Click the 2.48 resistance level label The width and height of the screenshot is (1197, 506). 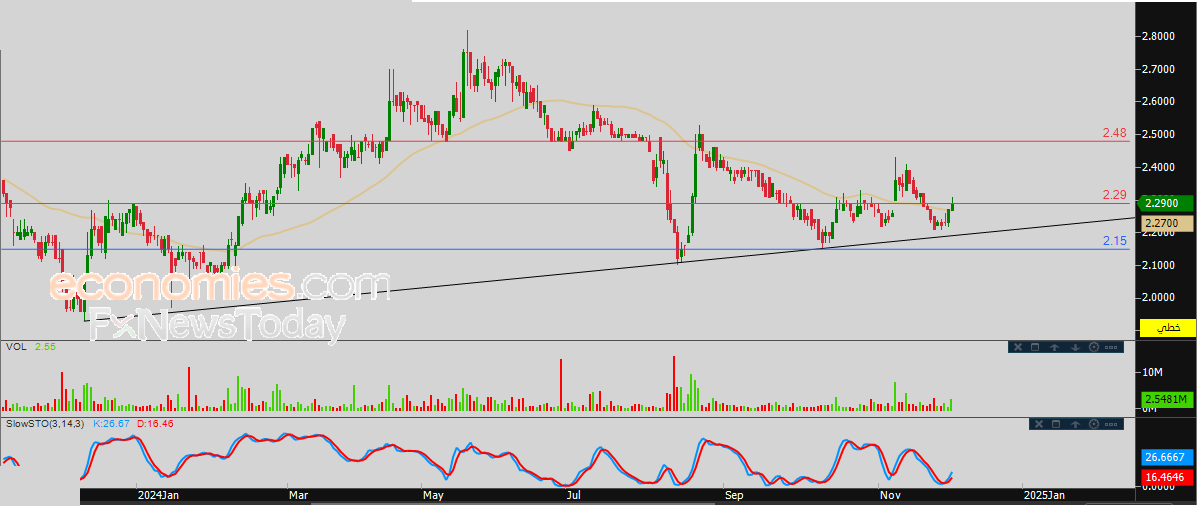(1115, 133)
